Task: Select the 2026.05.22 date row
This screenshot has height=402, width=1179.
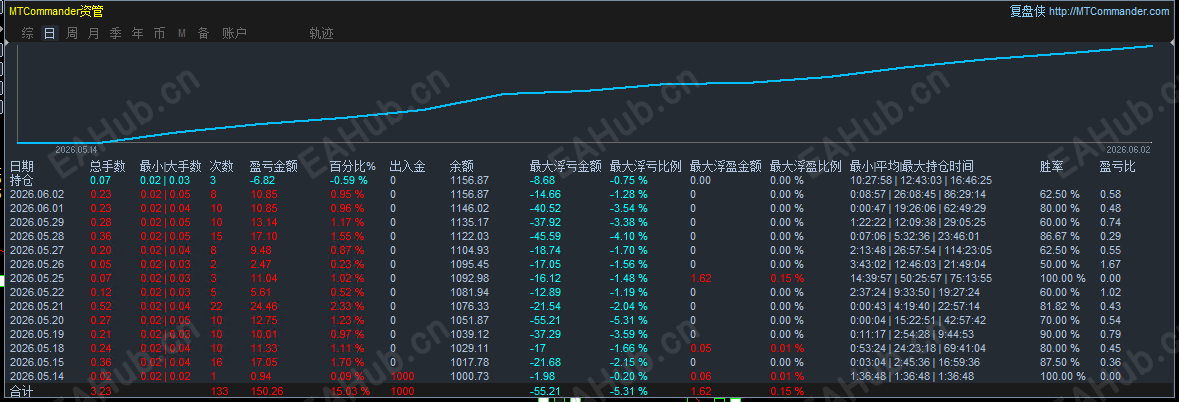Action: (x=590, y=292)
